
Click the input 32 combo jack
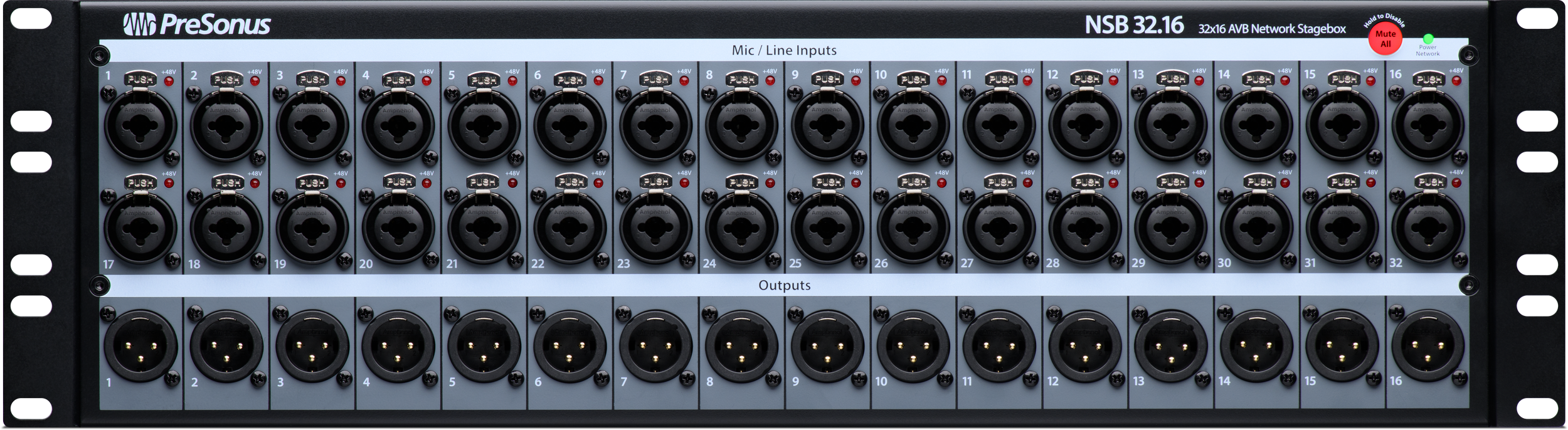pos(1428,226)
